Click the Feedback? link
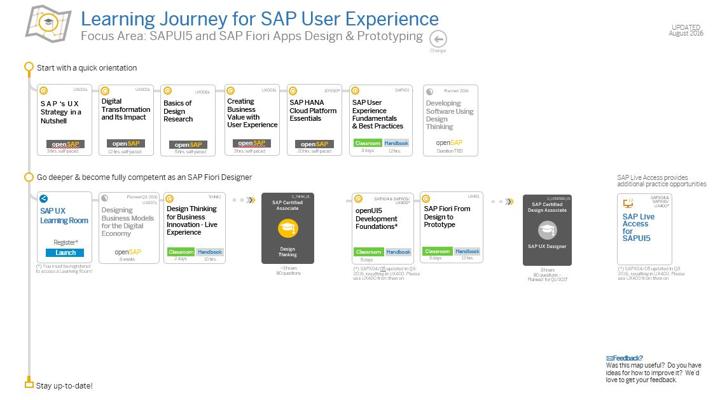The image size is (720, 400). (624, 358)
